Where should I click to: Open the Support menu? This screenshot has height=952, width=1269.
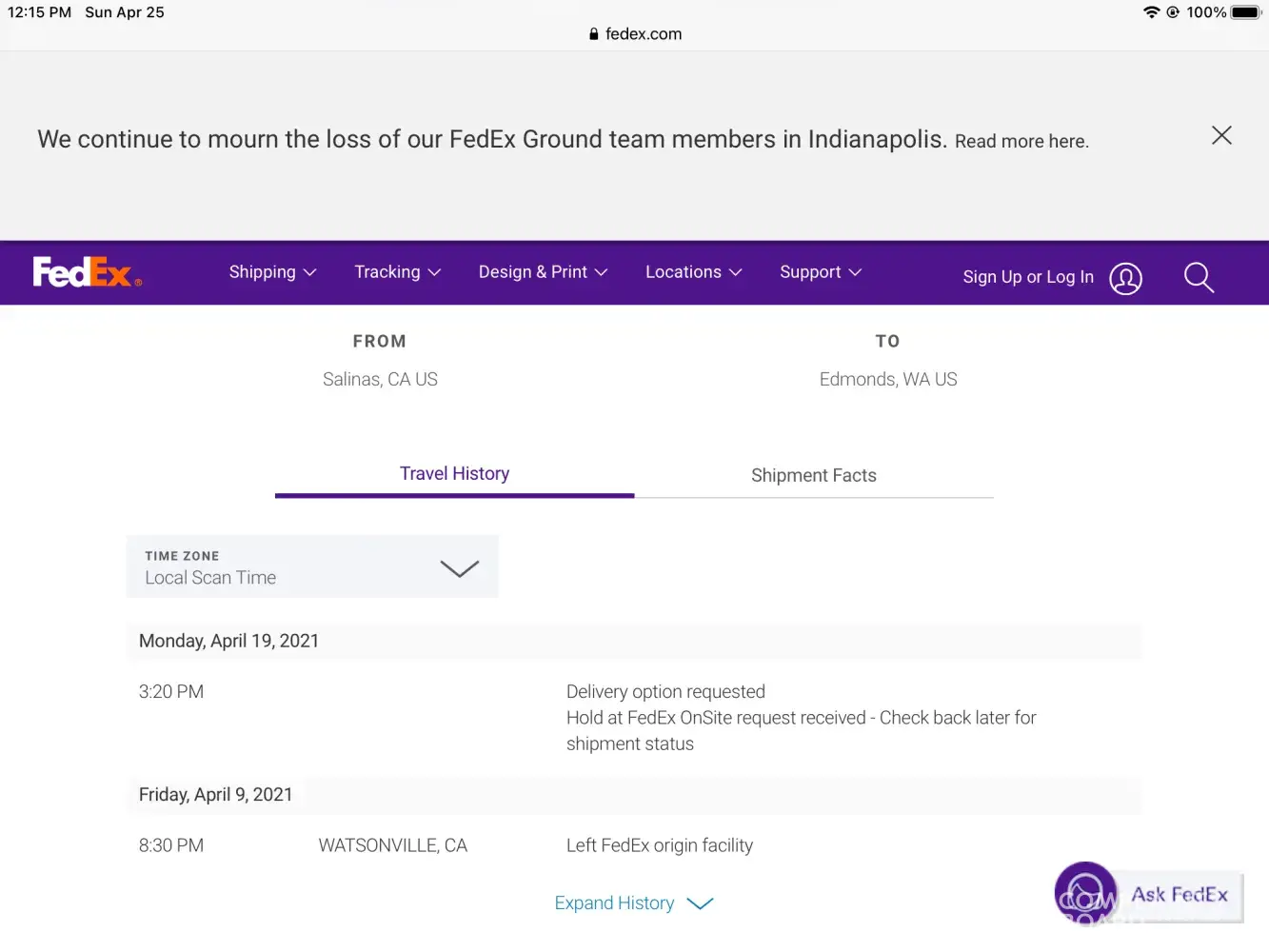(x=821, y=272)
